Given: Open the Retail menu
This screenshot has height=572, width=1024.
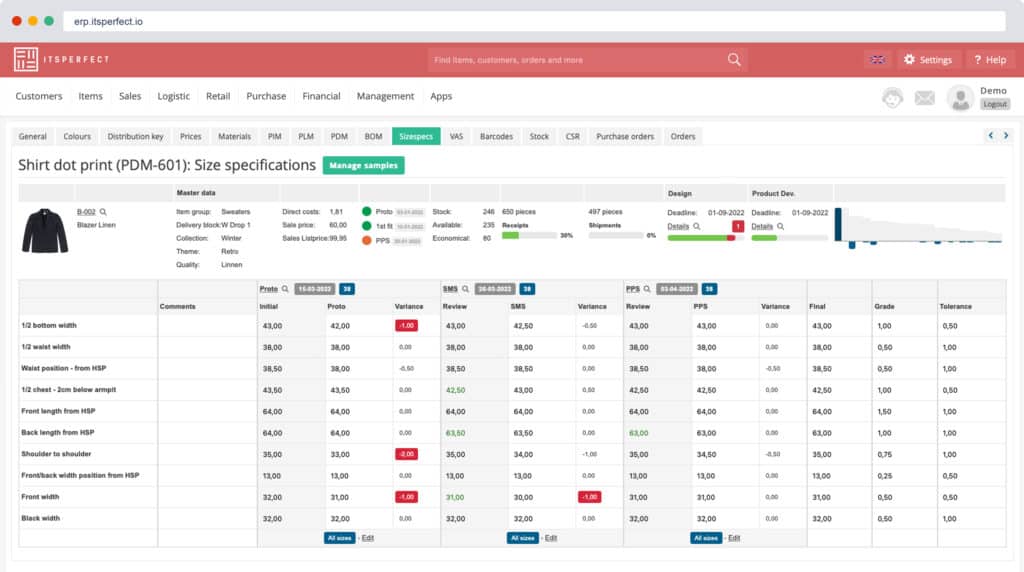Looking at the screenshot, I should [218, 96].
